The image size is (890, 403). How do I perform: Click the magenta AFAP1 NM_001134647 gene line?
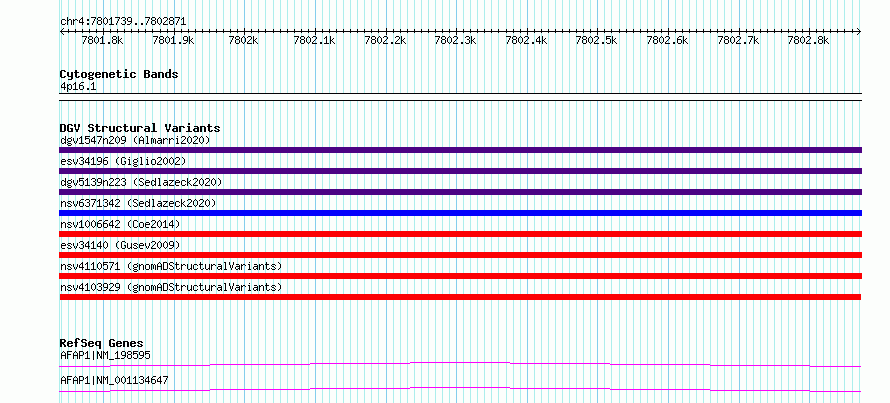tap(460, 389)
